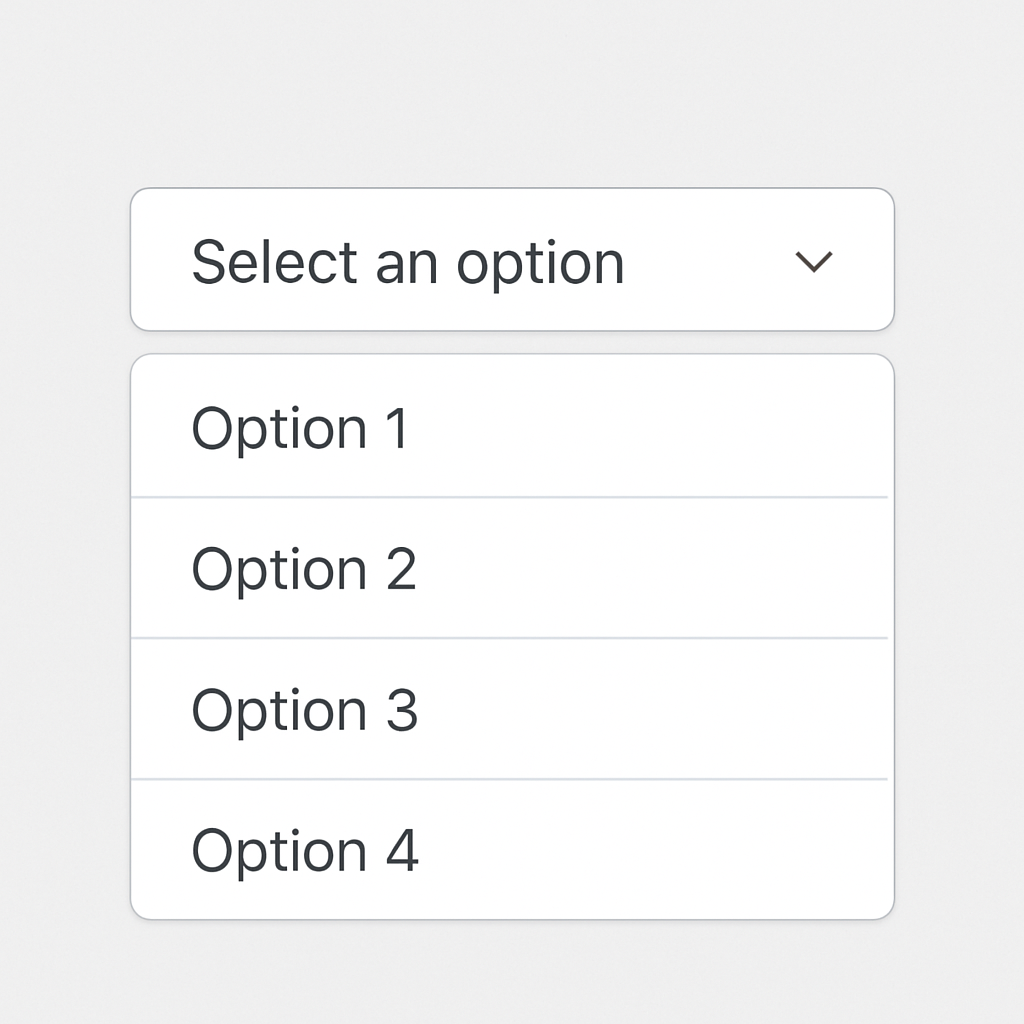
Task: Pick the second entry, Option 2
Action: point(510,568)
